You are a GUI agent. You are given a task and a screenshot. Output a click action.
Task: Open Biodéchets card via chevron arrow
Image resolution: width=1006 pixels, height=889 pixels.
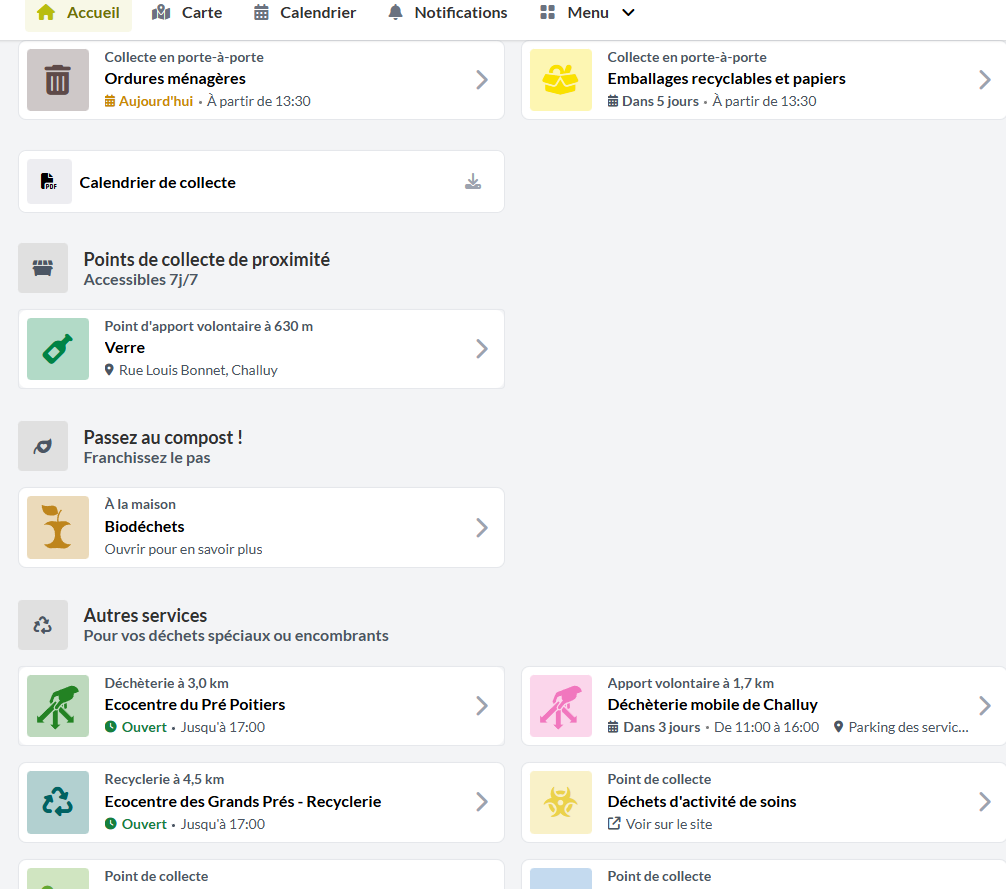coord(482,527)
